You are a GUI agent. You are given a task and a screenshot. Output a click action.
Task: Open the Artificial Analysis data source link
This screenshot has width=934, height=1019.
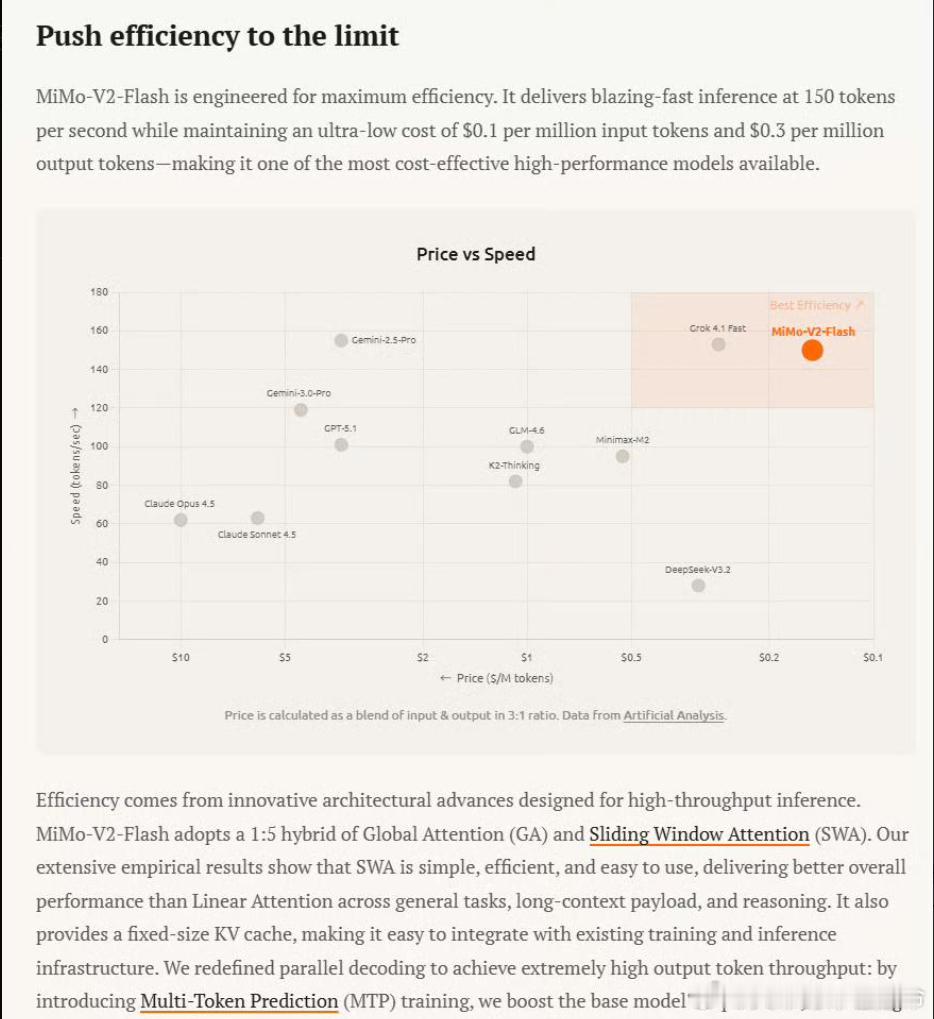[674, 715]
